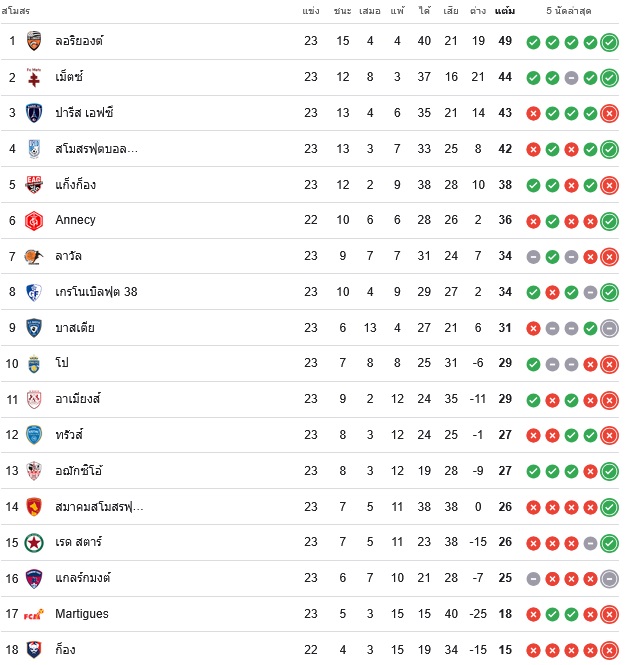Click Lorient's latest outlined win icon

point(609,42)
